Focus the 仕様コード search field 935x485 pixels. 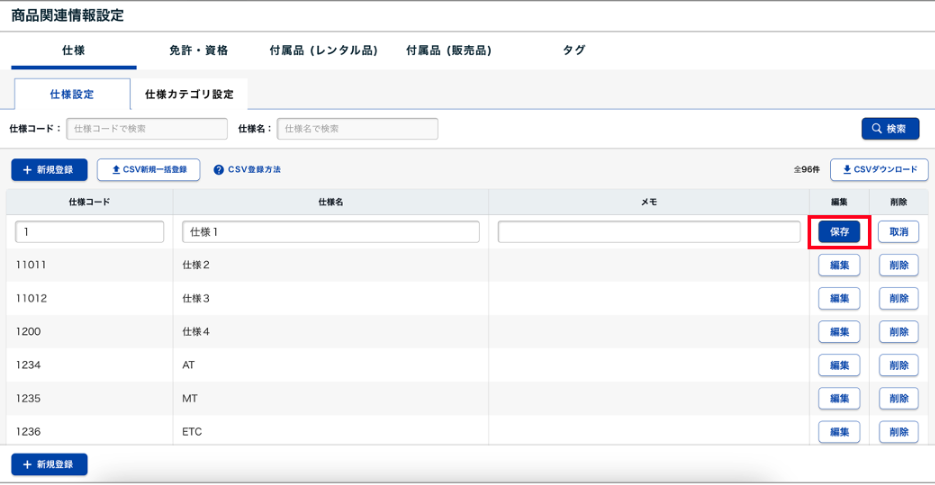(147, 129)
